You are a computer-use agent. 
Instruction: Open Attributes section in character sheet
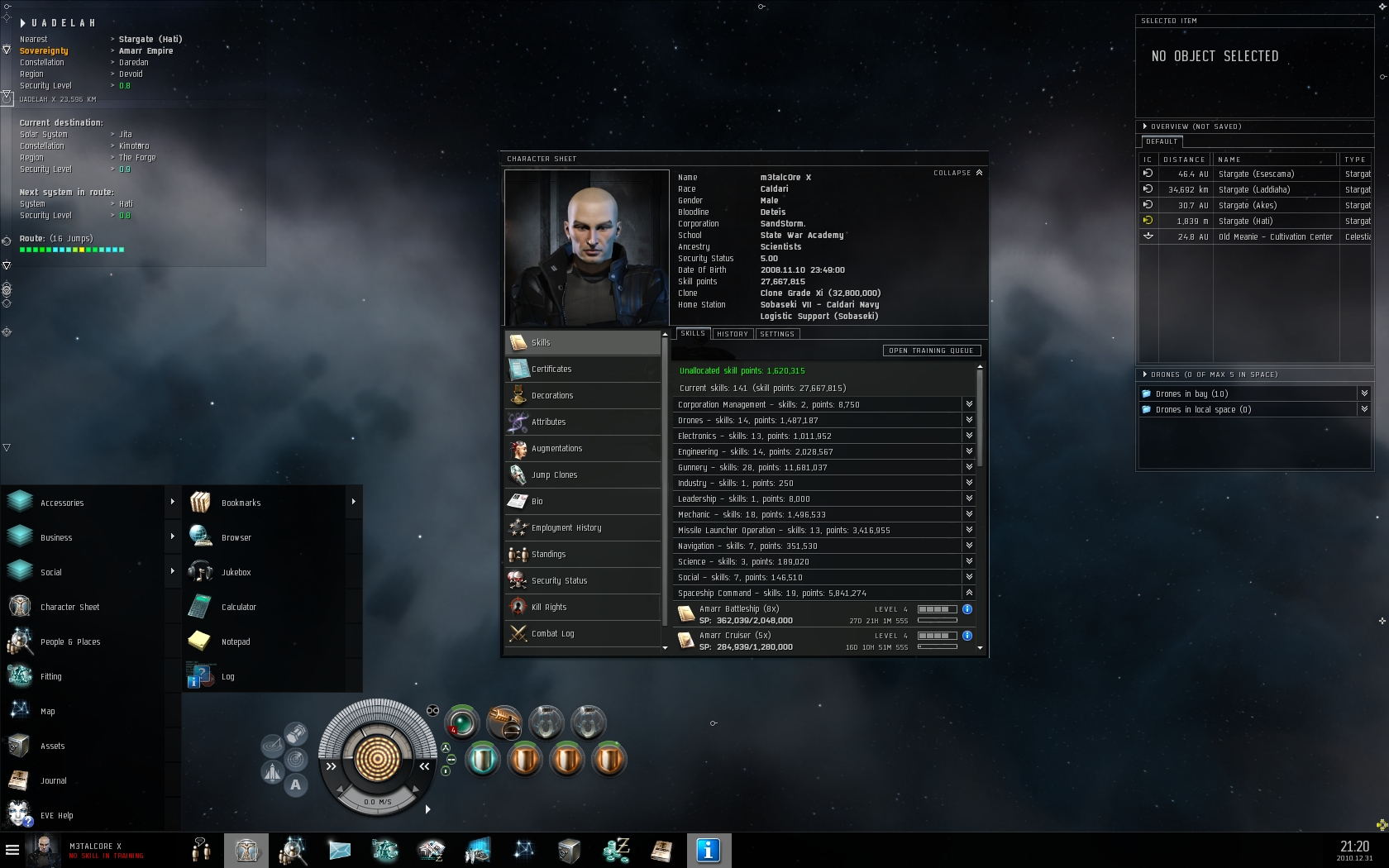tap(583, 422)
